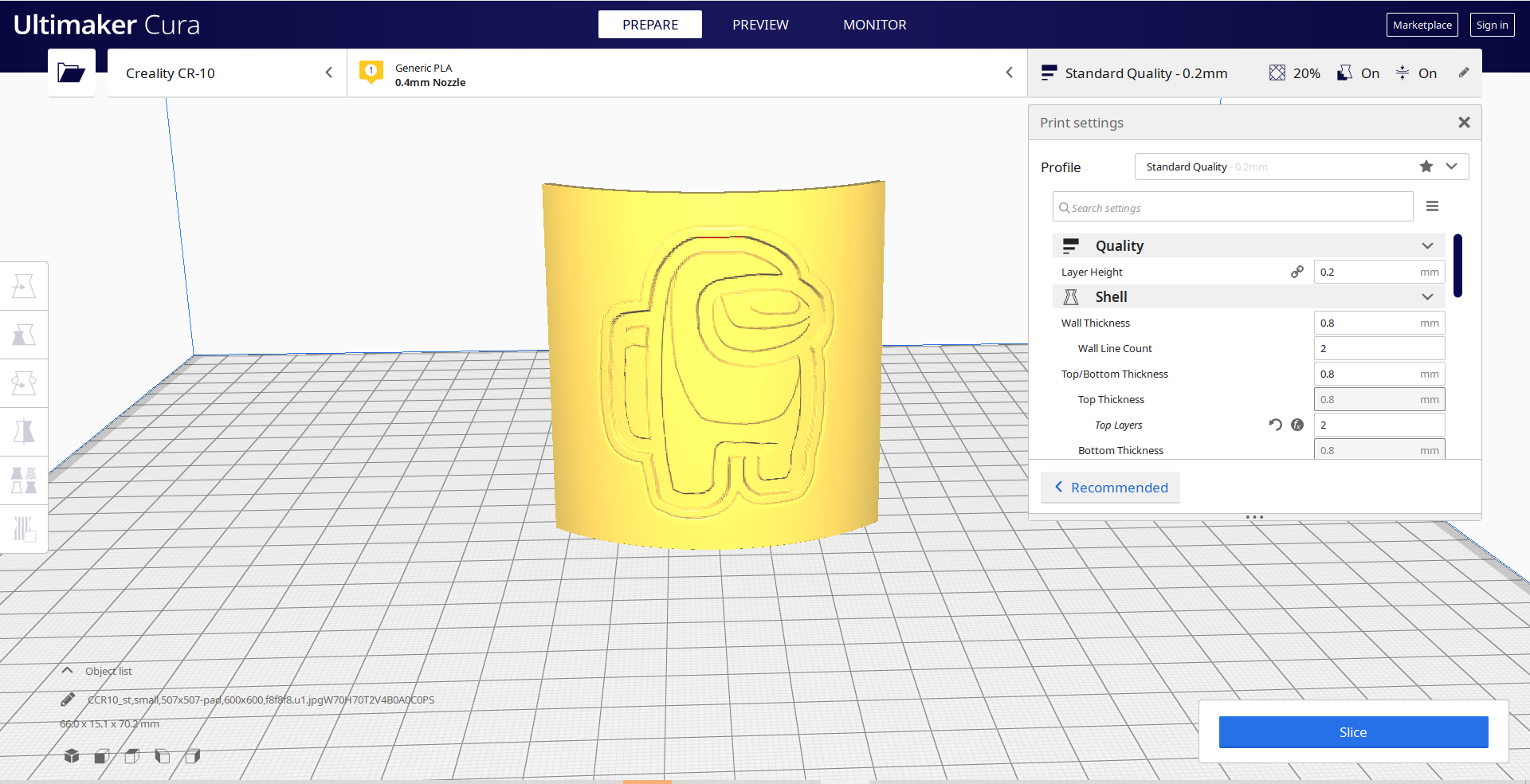Switch to the MONITOR tab
The width and height of the screenshot is (1530, 784).
(874, 25)
